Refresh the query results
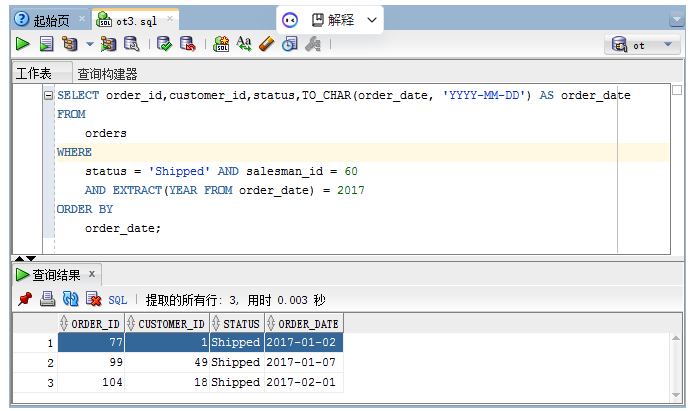 point(70,299)
